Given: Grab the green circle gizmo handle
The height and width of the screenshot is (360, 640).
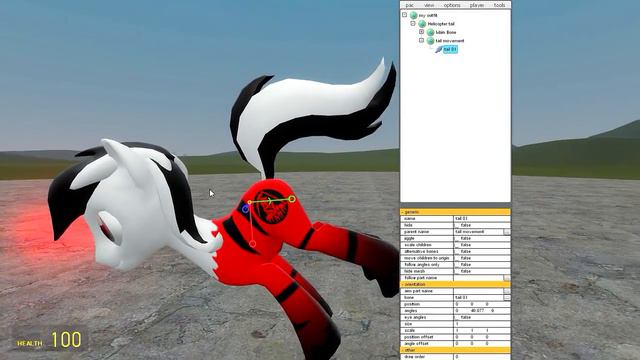Looking at the screenshot, I should [x=292, y=199].
